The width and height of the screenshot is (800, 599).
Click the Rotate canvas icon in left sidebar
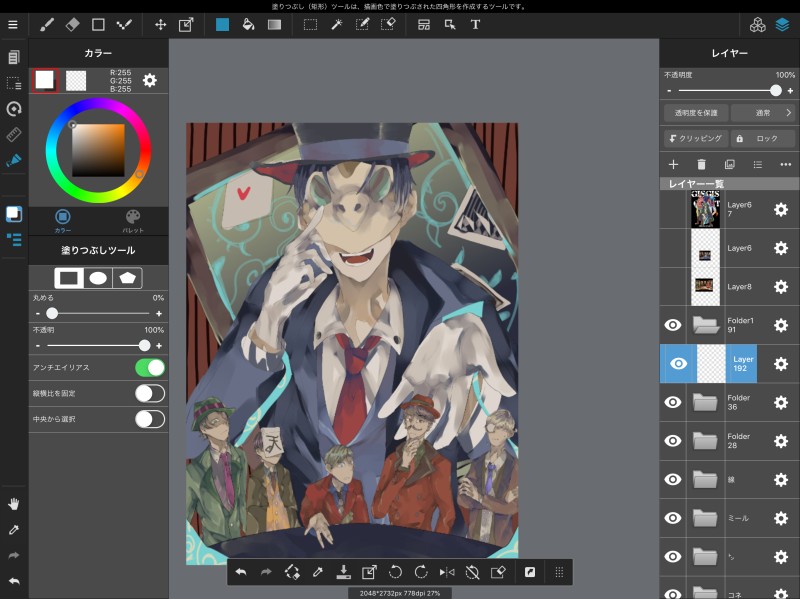click(14, 108)
